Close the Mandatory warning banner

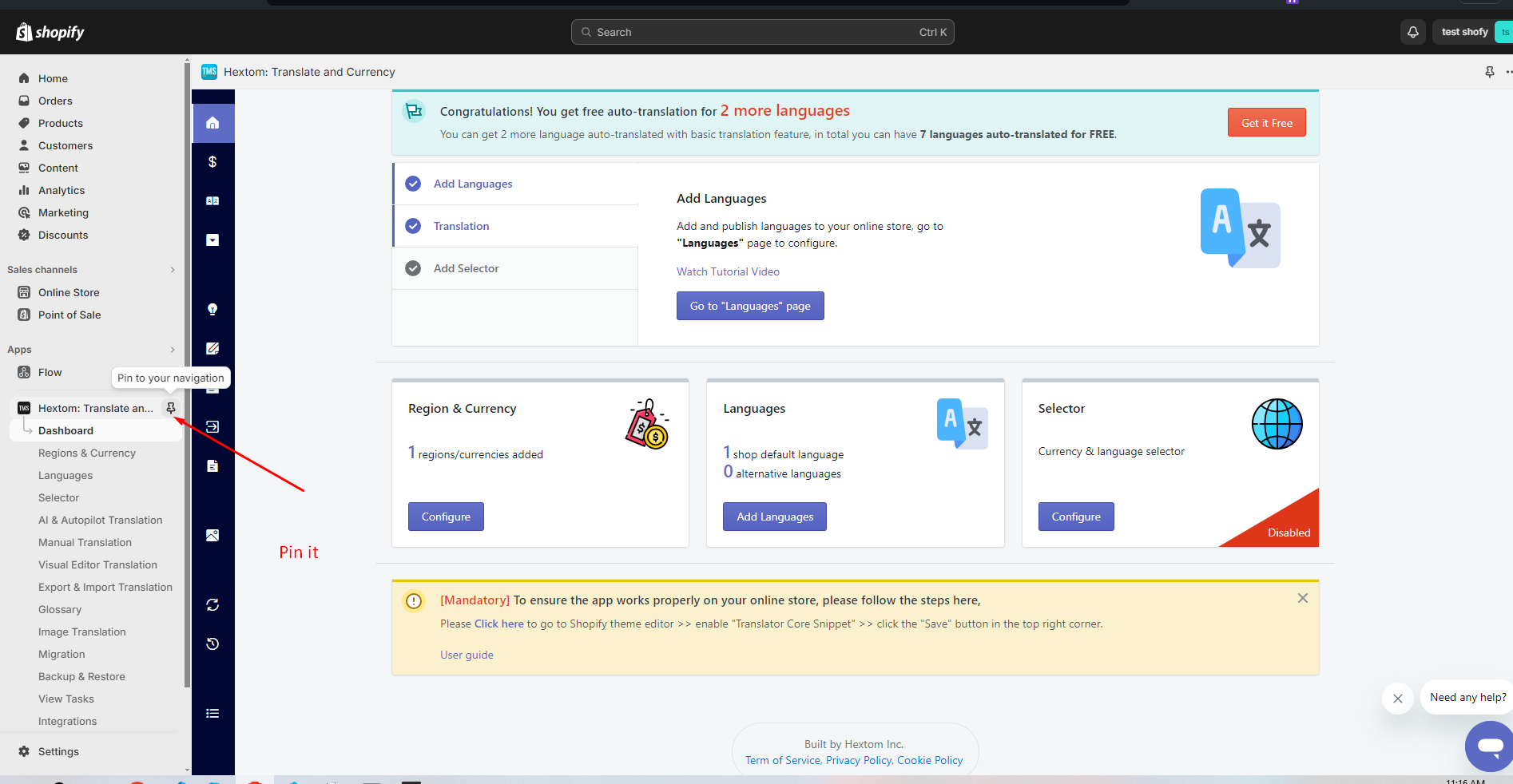tap(1303, 598)
